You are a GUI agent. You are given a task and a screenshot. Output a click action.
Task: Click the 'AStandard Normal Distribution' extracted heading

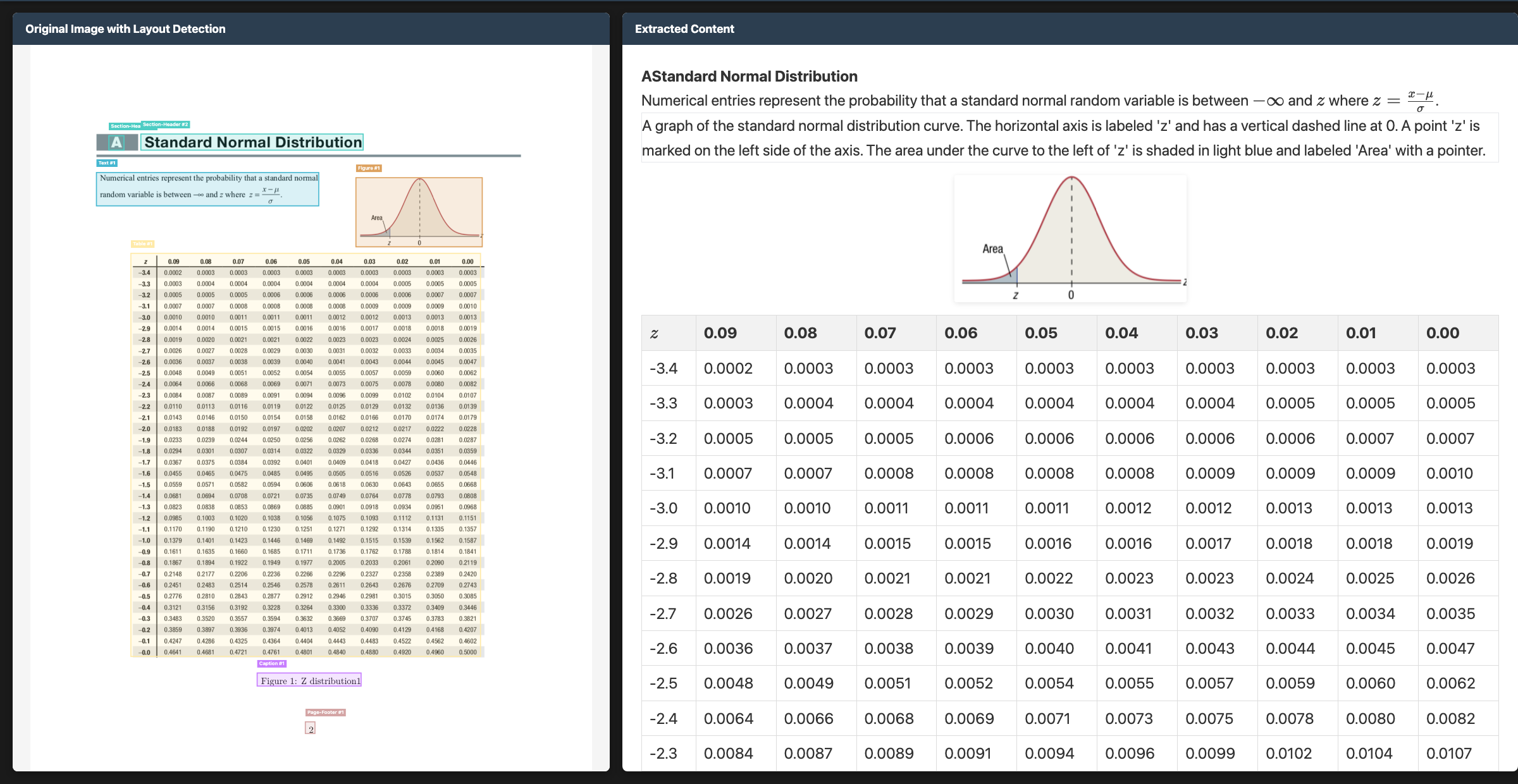click(x=750, y=77)
